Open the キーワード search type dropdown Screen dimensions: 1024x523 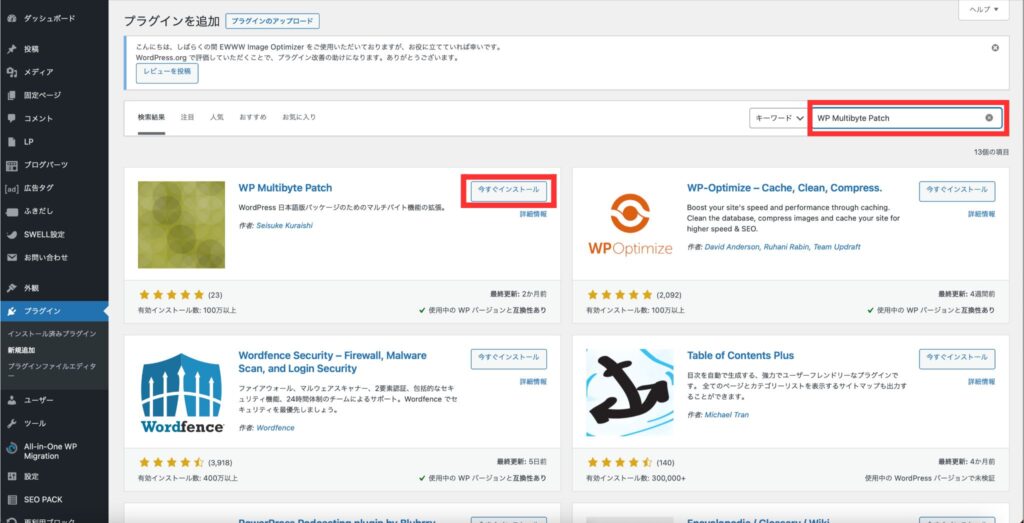[x=779, y=118]
